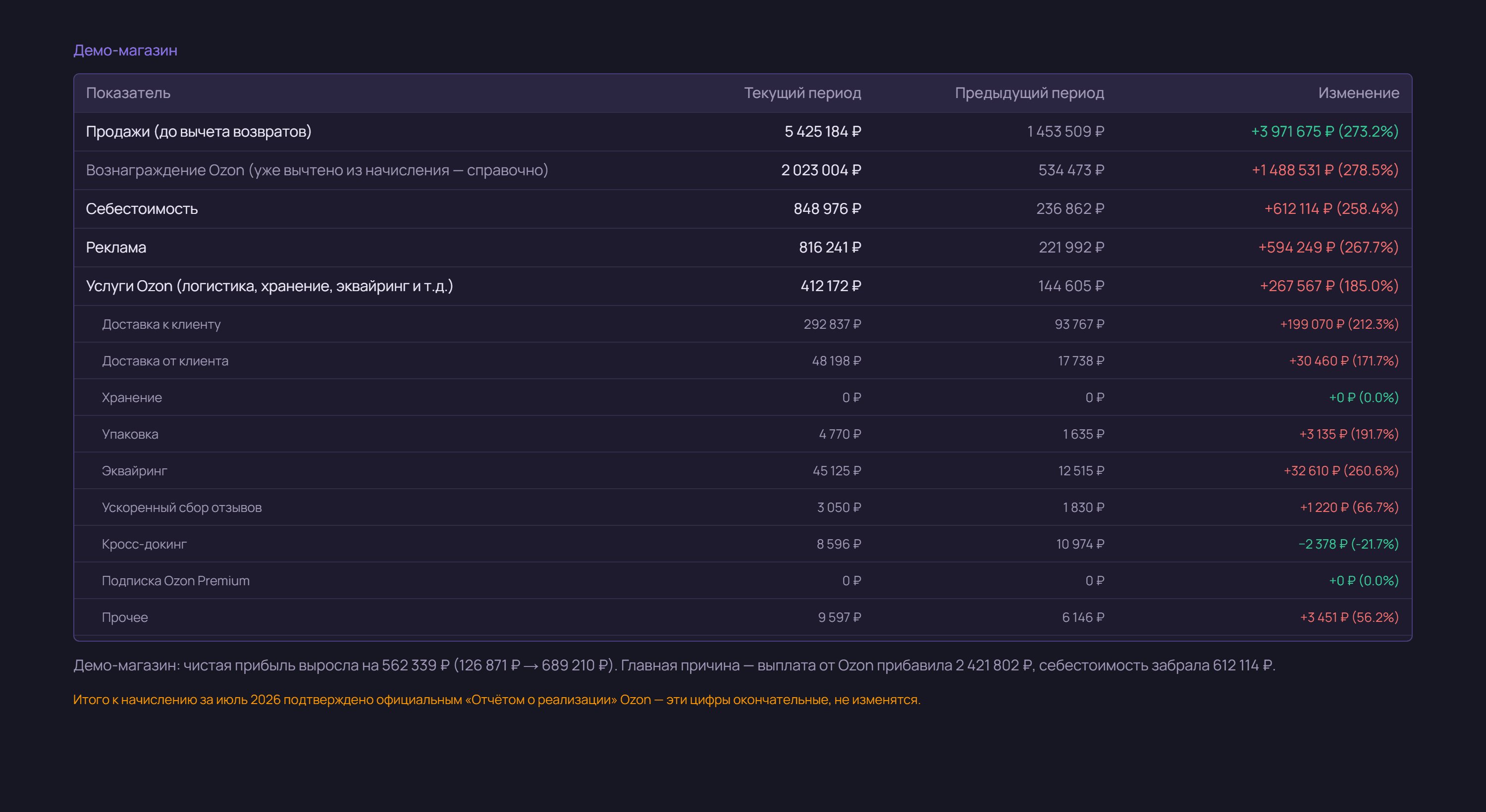Click the Хранение row label
The height and width of the screenshot is (812, 1486).
pos(132,398)
